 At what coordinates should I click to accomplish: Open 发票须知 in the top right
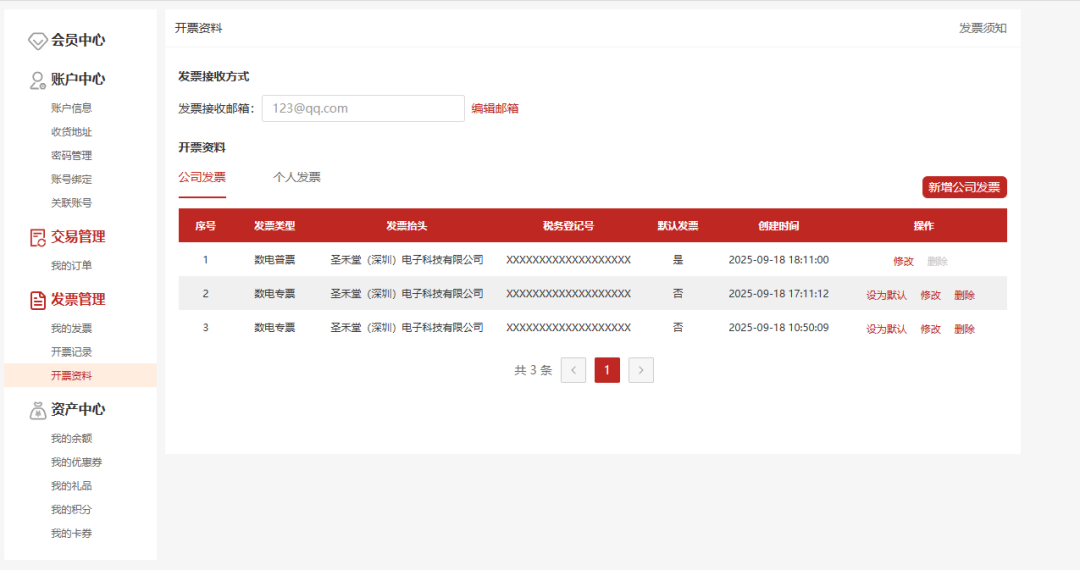(x=982, y=28)
